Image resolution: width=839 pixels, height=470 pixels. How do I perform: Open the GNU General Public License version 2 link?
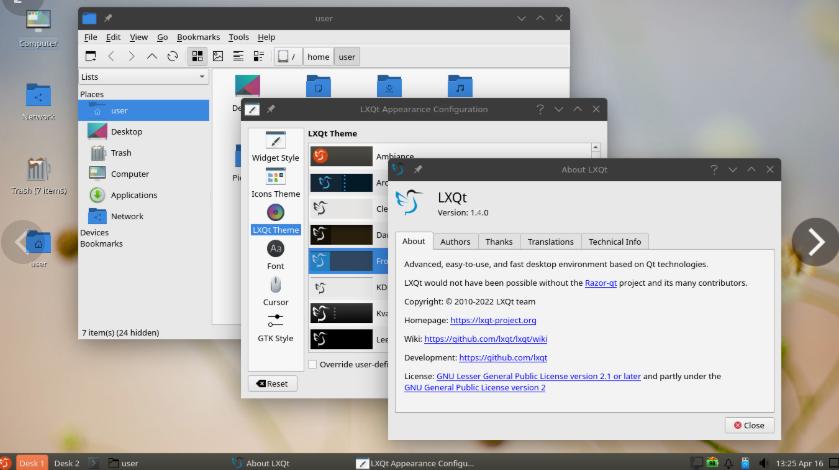pyautogui.click(x=475, y=388)
